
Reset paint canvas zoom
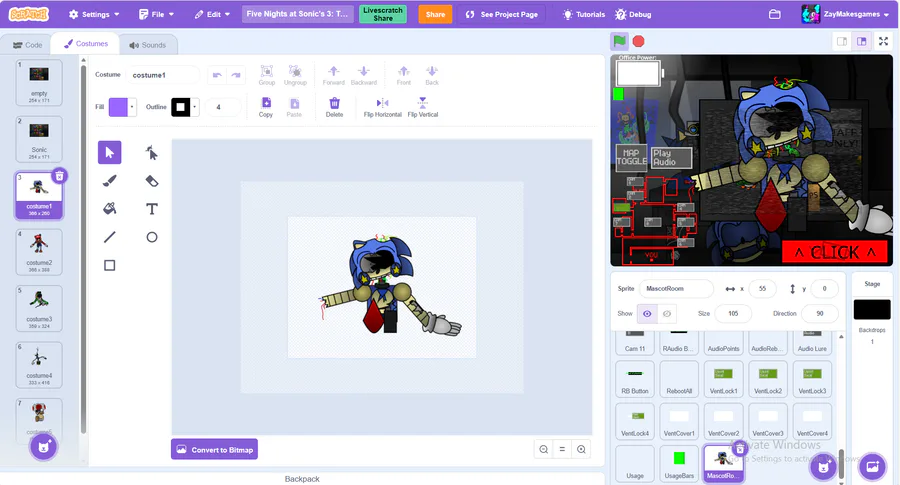(x=562, y=449)
